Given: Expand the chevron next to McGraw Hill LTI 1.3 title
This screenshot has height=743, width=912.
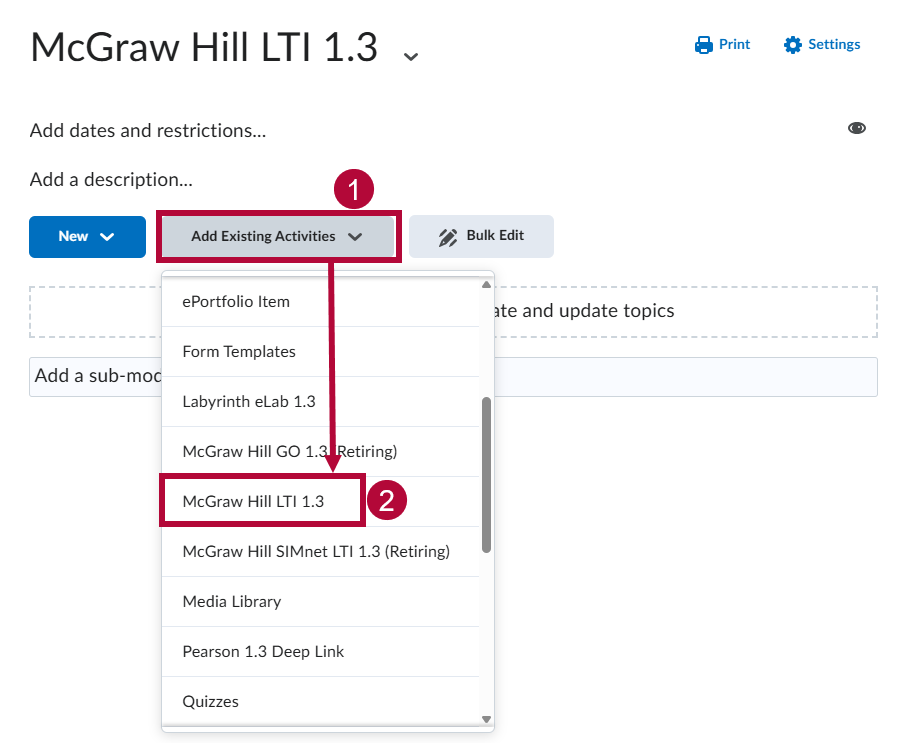Looking at the screenshot, I should (x=410, y=57).
